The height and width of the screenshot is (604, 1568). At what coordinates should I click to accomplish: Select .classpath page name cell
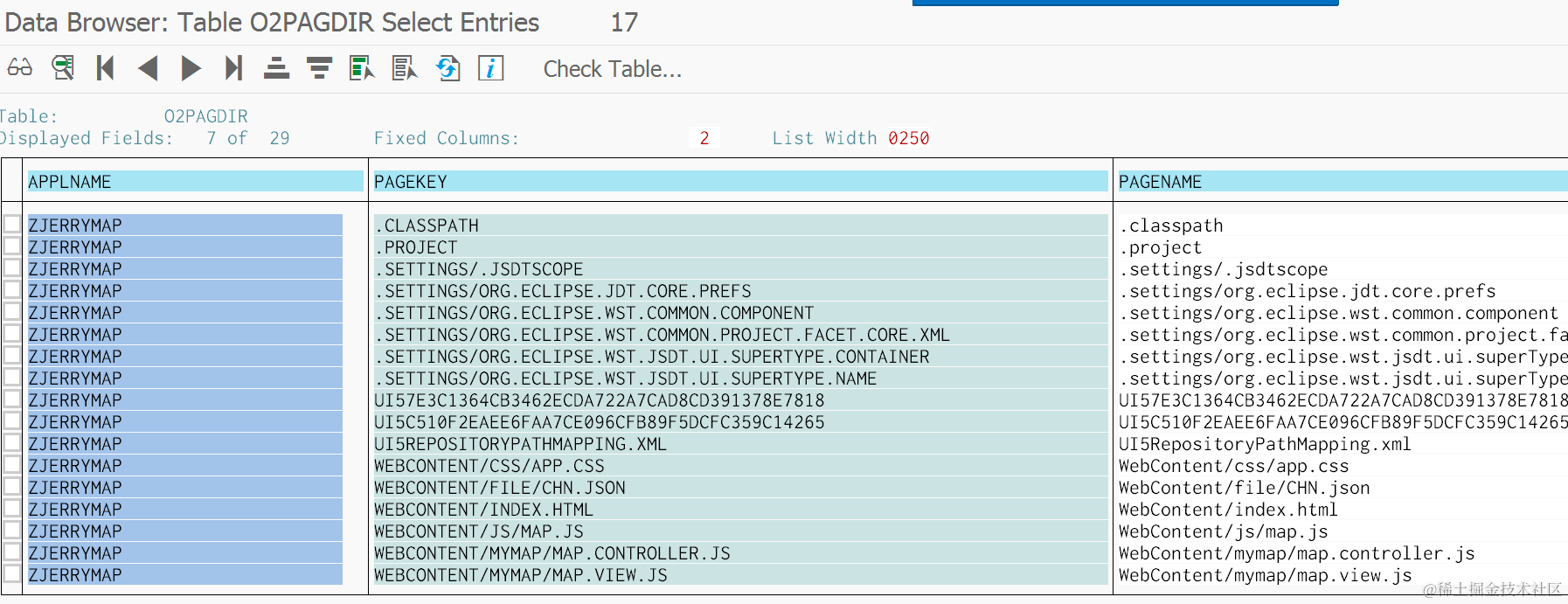[x=1343, y=226]
